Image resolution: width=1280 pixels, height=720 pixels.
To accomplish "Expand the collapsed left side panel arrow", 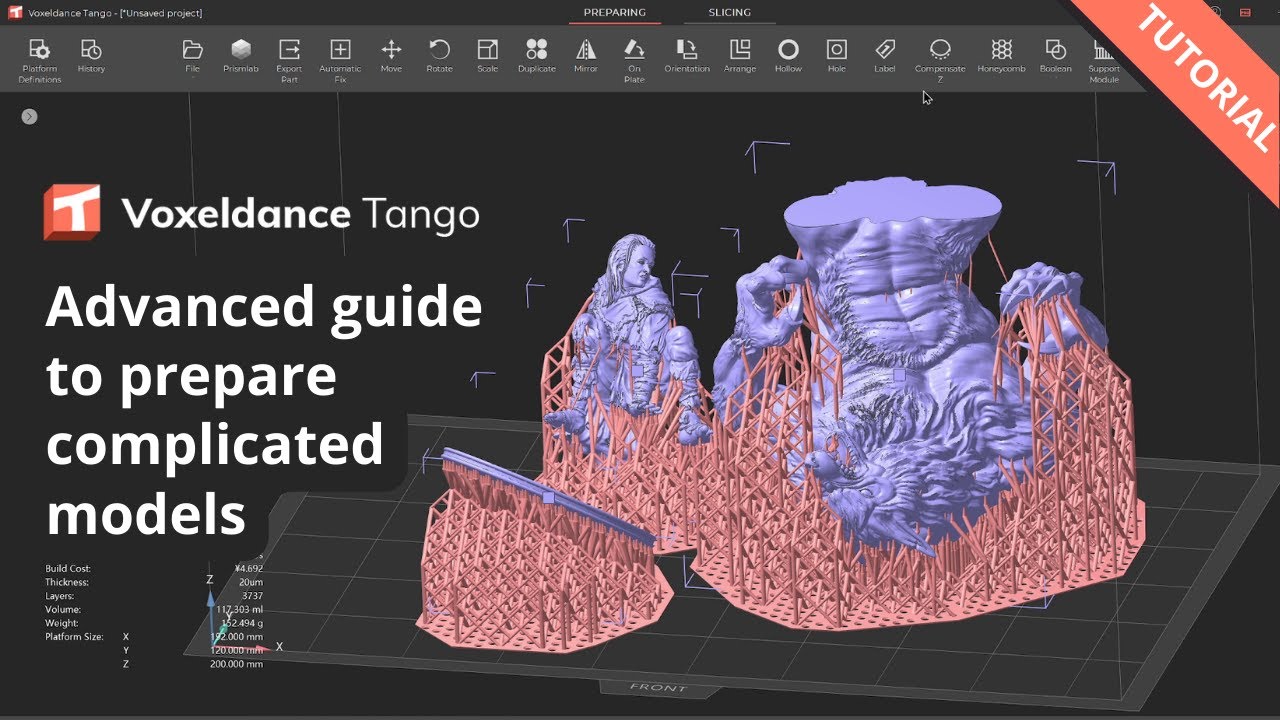I will (x=30, y=116).
